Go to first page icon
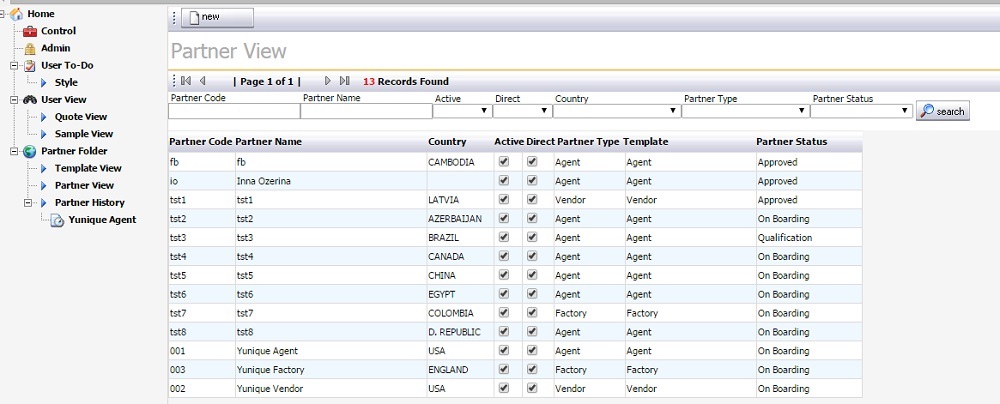Viewport: 1000px width, 404px height. tap(186, 81)
